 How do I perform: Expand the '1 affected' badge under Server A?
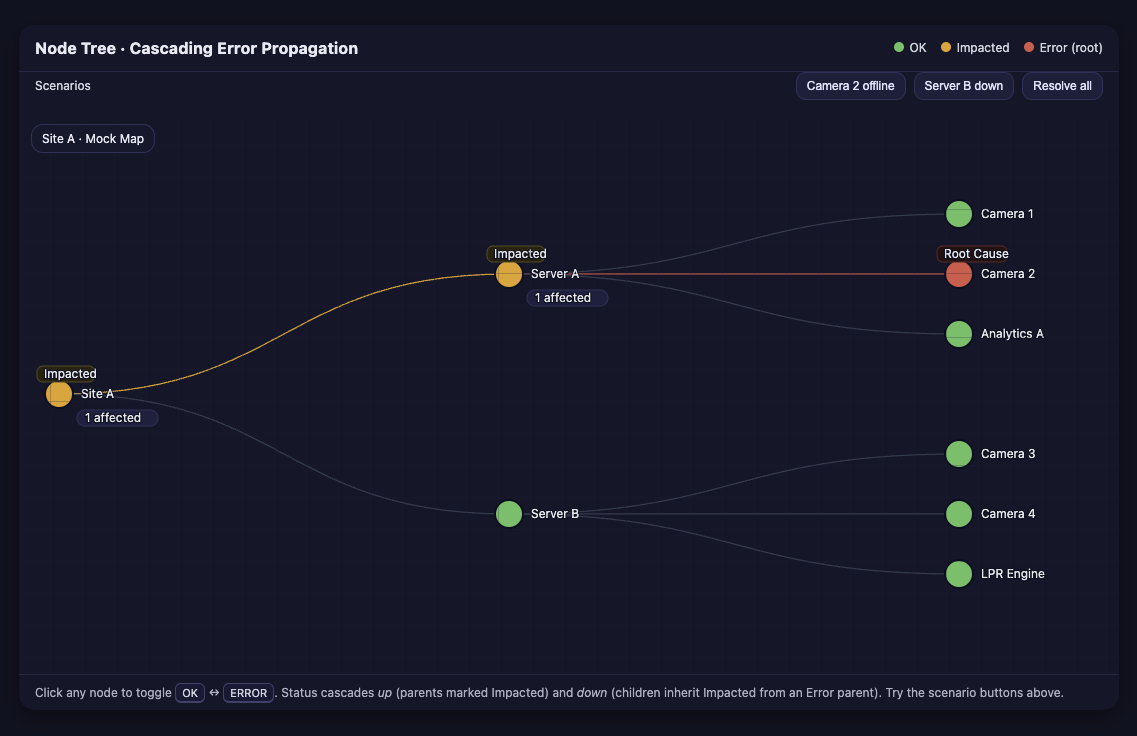point(566,297)
